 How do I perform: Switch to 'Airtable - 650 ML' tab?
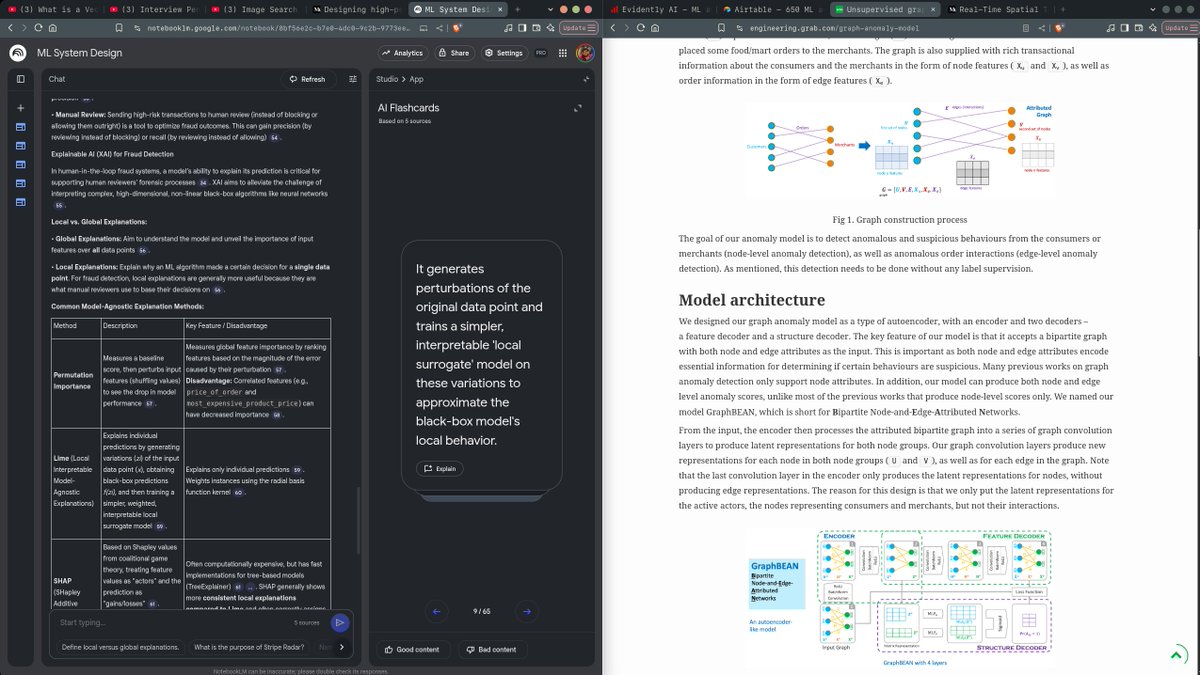772,9
